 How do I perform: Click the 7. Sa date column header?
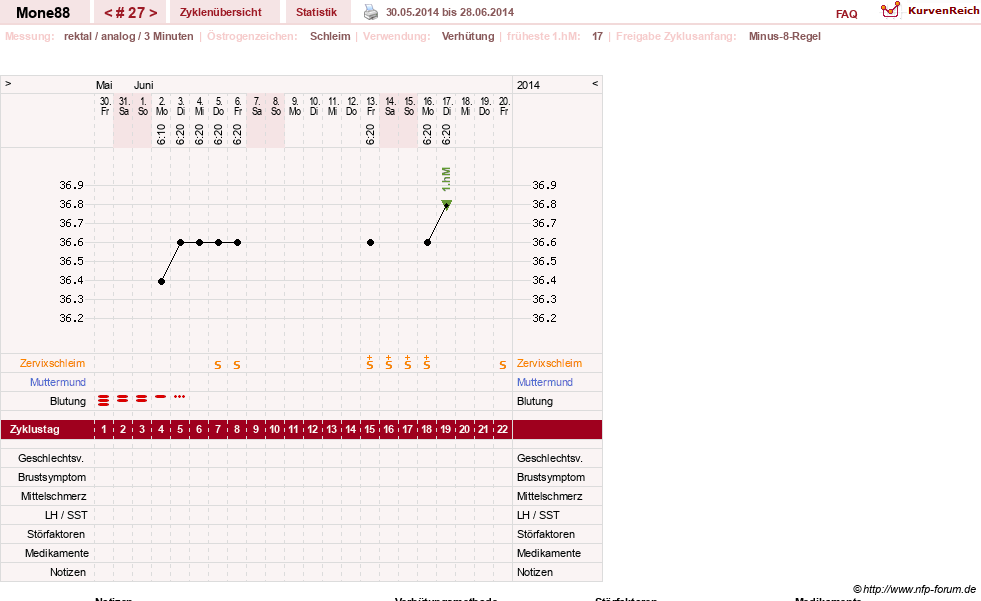point(257,106)
